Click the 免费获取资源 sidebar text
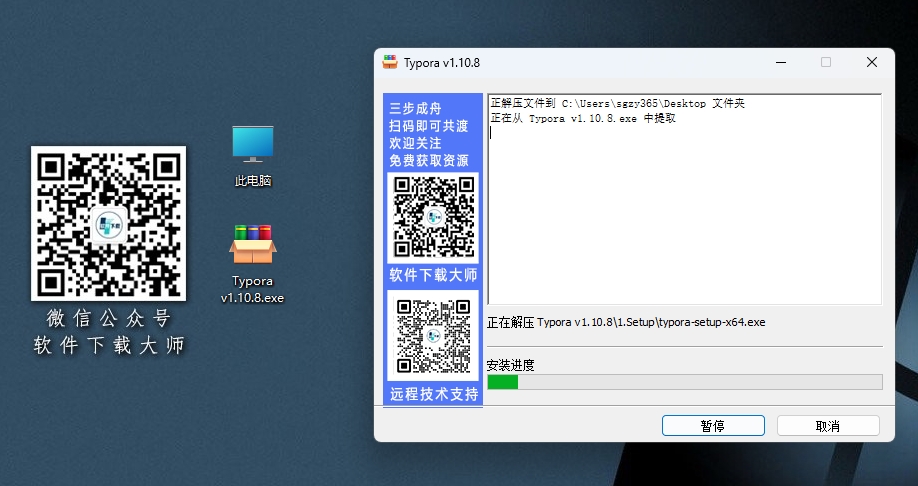918x486 pixels. coord(429,160)
